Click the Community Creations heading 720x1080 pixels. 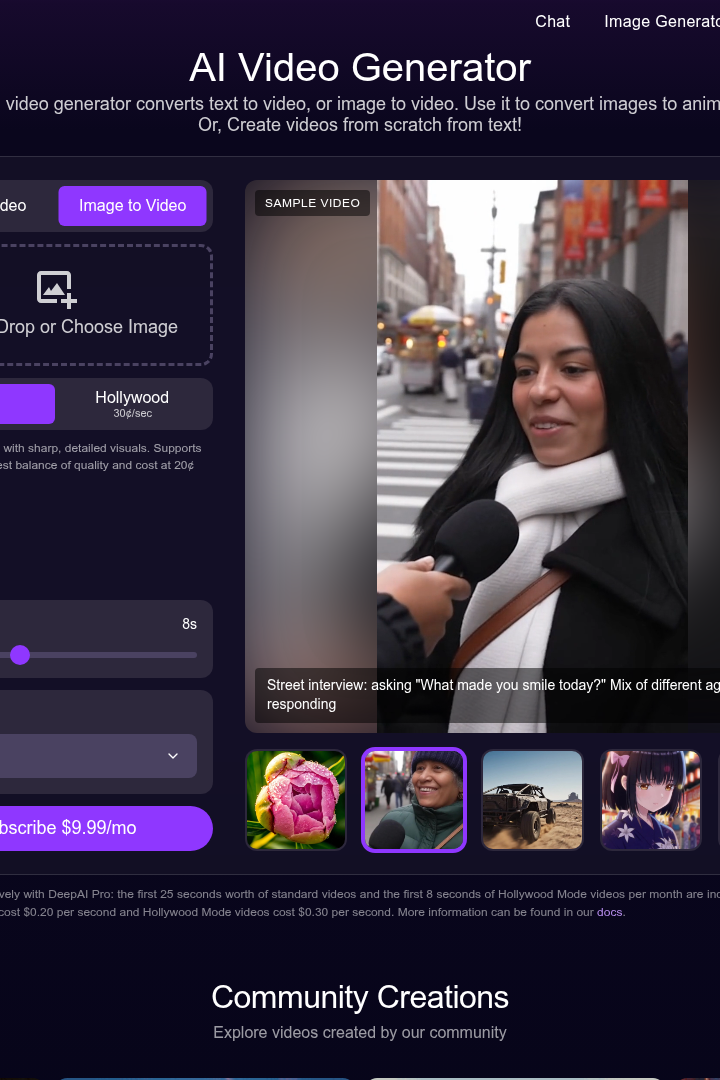360,997
